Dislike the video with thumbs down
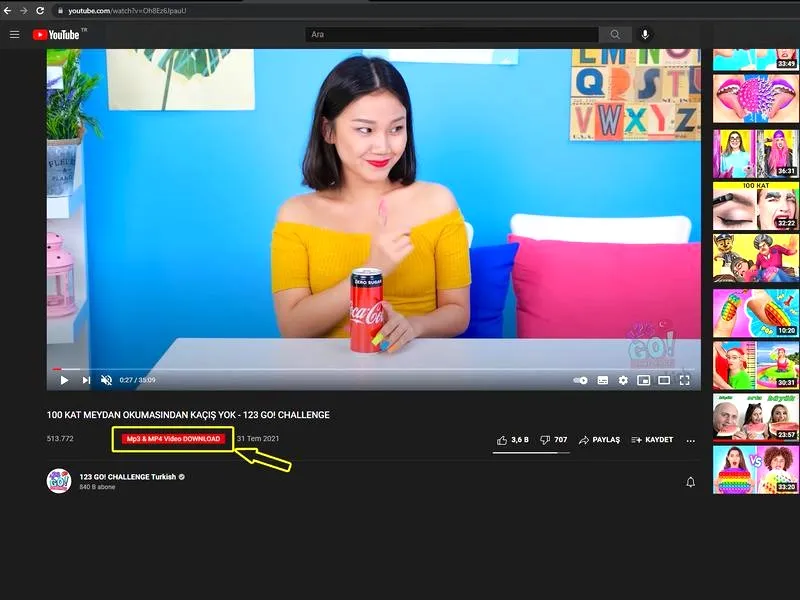 click(x=553, y=440)
